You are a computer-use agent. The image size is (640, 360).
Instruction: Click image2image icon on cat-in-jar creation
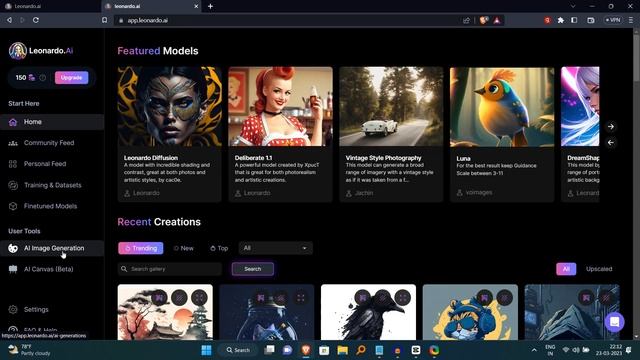tap(261, 298)
